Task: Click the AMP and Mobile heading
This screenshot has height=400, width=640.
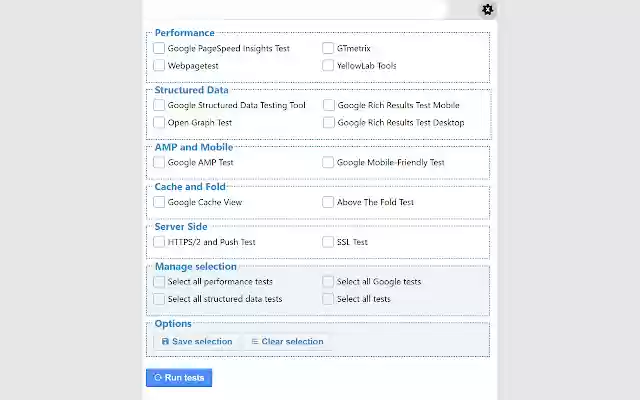Action: [x=194, y=147]
